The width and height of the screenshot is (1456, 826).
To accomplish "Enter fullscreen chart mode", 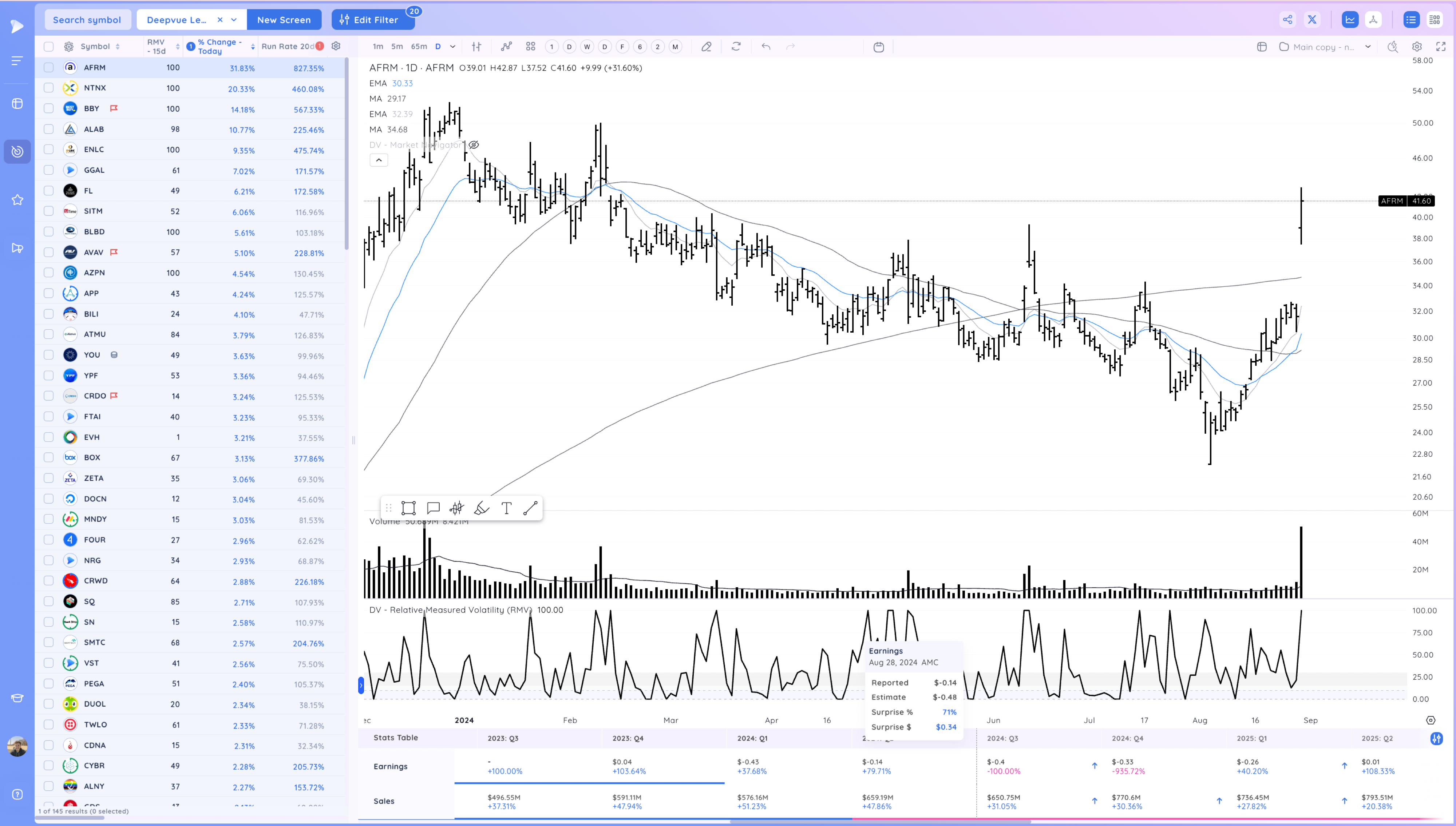I will (1441, 47).
